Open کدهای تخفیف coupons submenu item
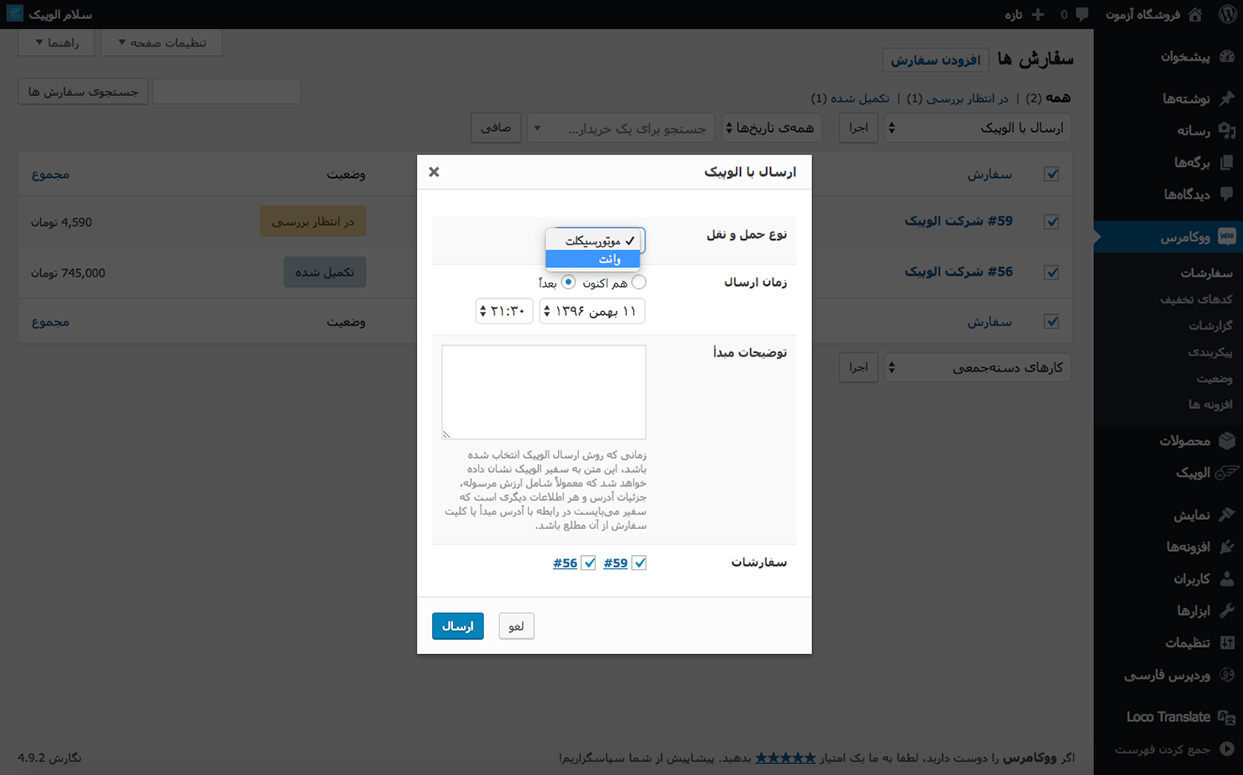The width and height of the screenshot is (1243, 775). pos(1196,299)
